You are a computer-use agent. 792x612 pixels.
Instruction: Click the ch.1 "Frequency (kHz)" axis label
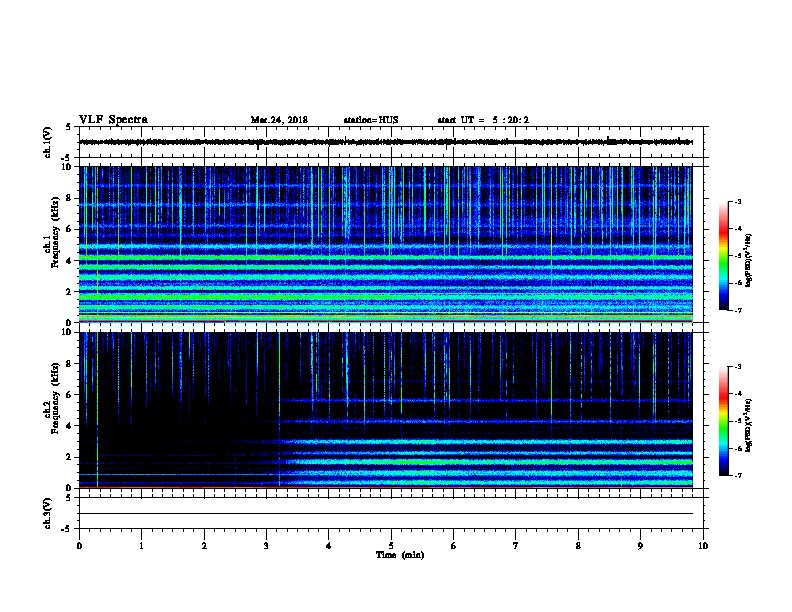(55, 232)
